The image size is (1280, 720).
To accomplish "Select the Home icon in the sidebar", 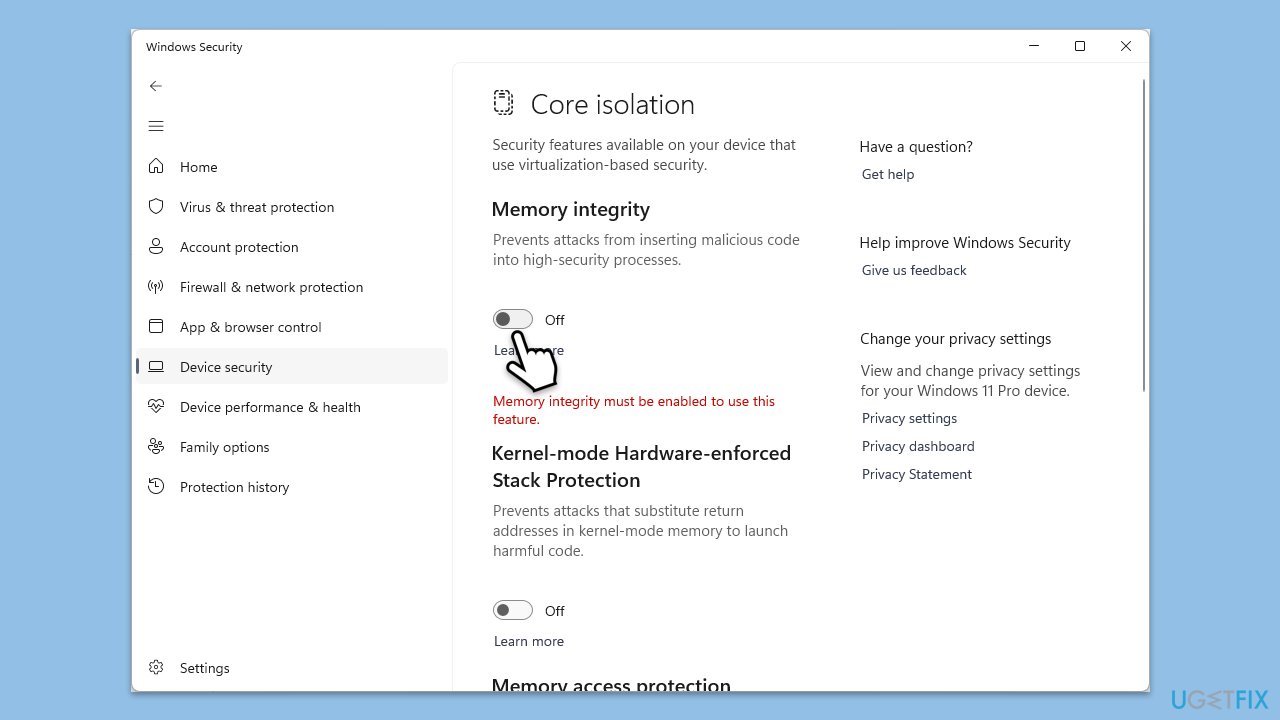I will (156, 167).
